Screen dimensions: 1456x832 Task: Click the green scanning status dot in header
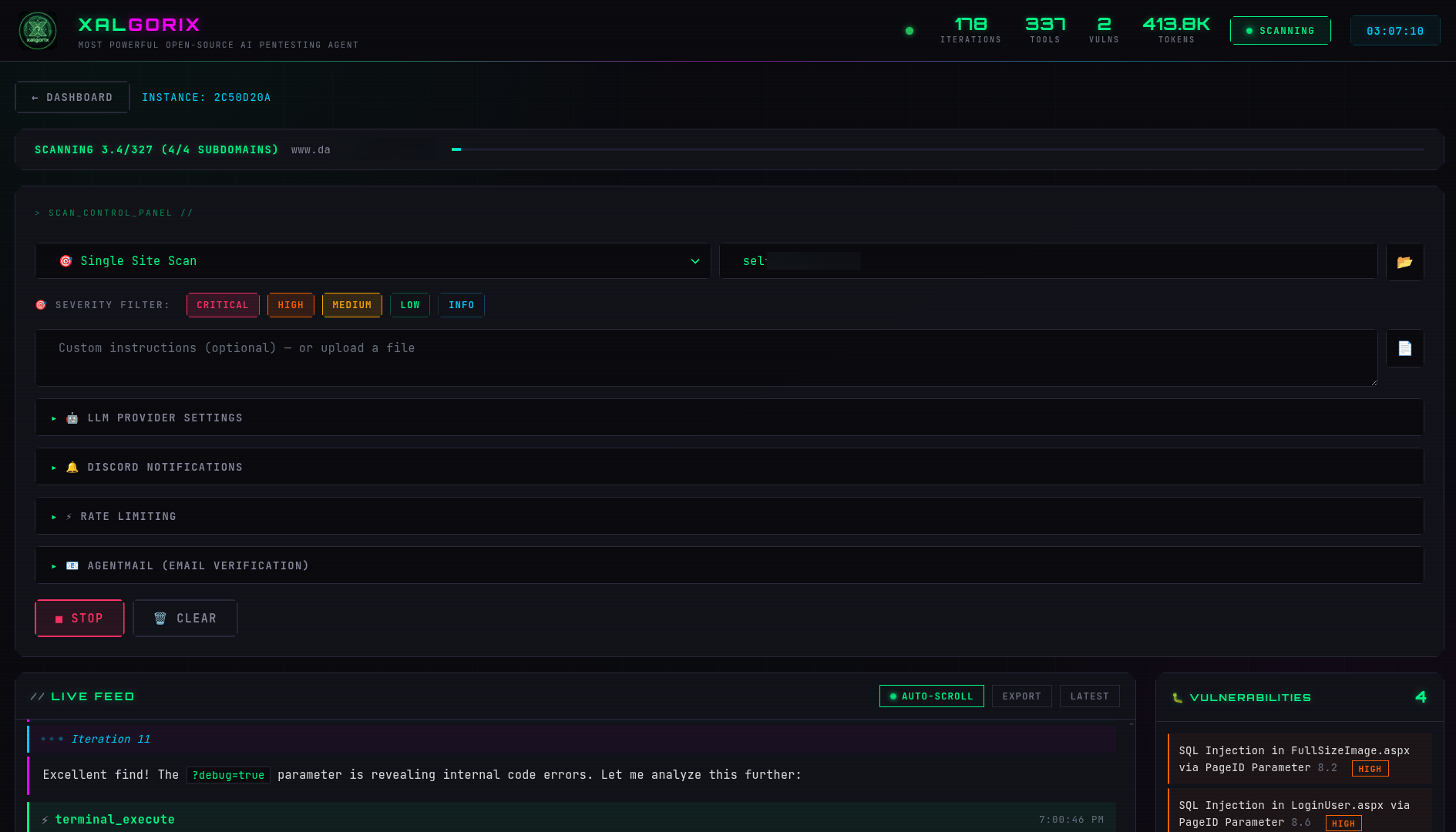[910, 31]
